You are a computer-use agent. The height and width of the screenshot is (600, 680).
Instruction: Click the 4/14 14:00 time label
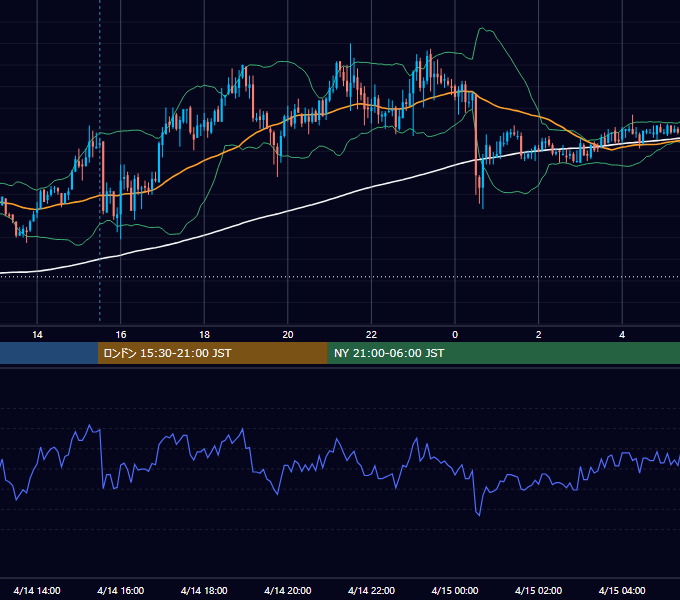(37, 590)
